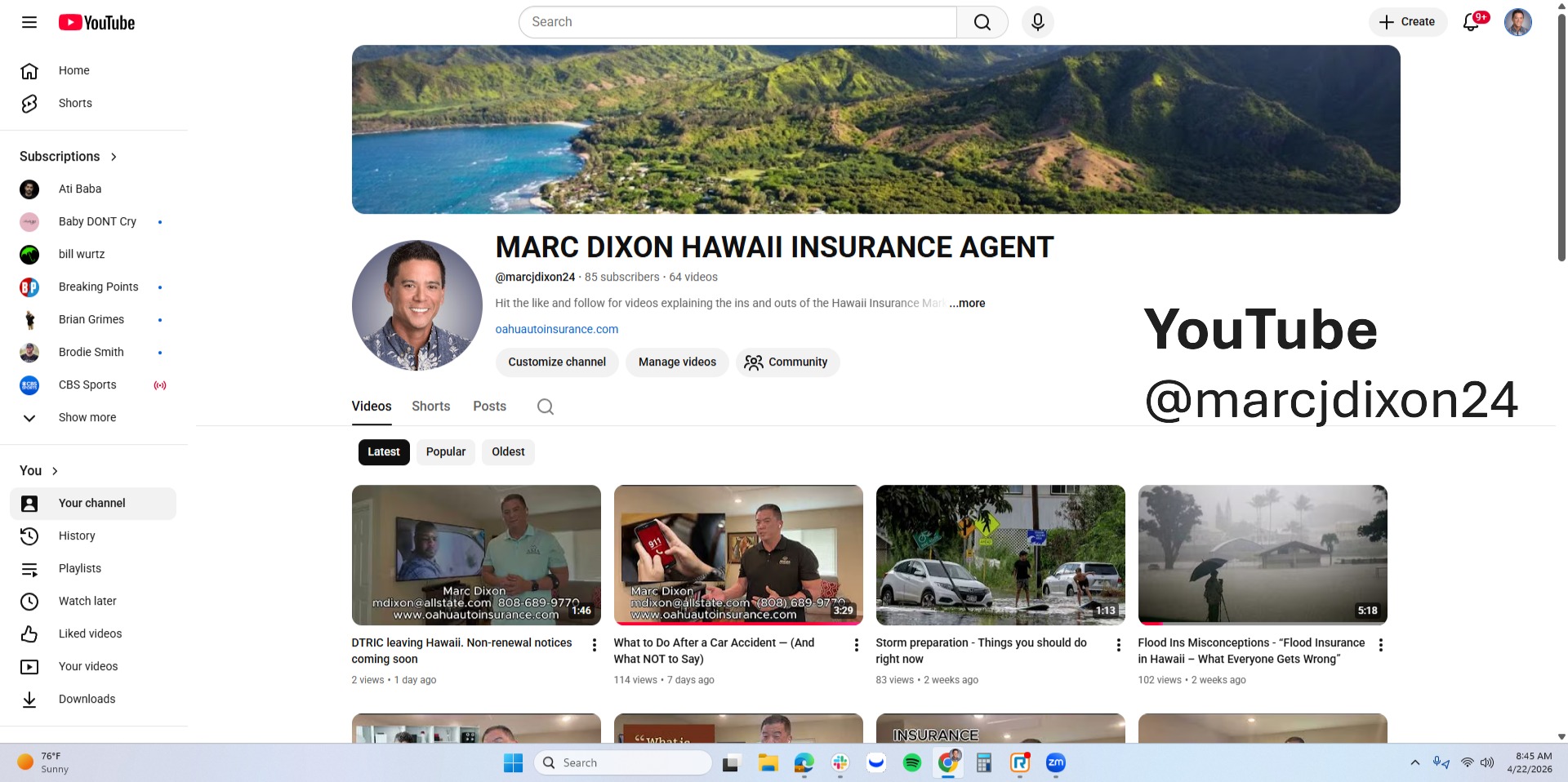Viewport: 1568px width, 782px height.
Task: Open History in sidebar
Action: (94, 536)
